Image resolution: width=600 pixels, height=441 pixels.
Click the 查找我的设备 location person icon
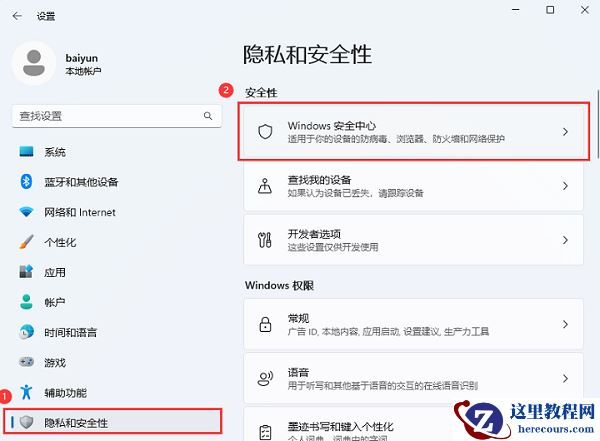coord(265,186)
